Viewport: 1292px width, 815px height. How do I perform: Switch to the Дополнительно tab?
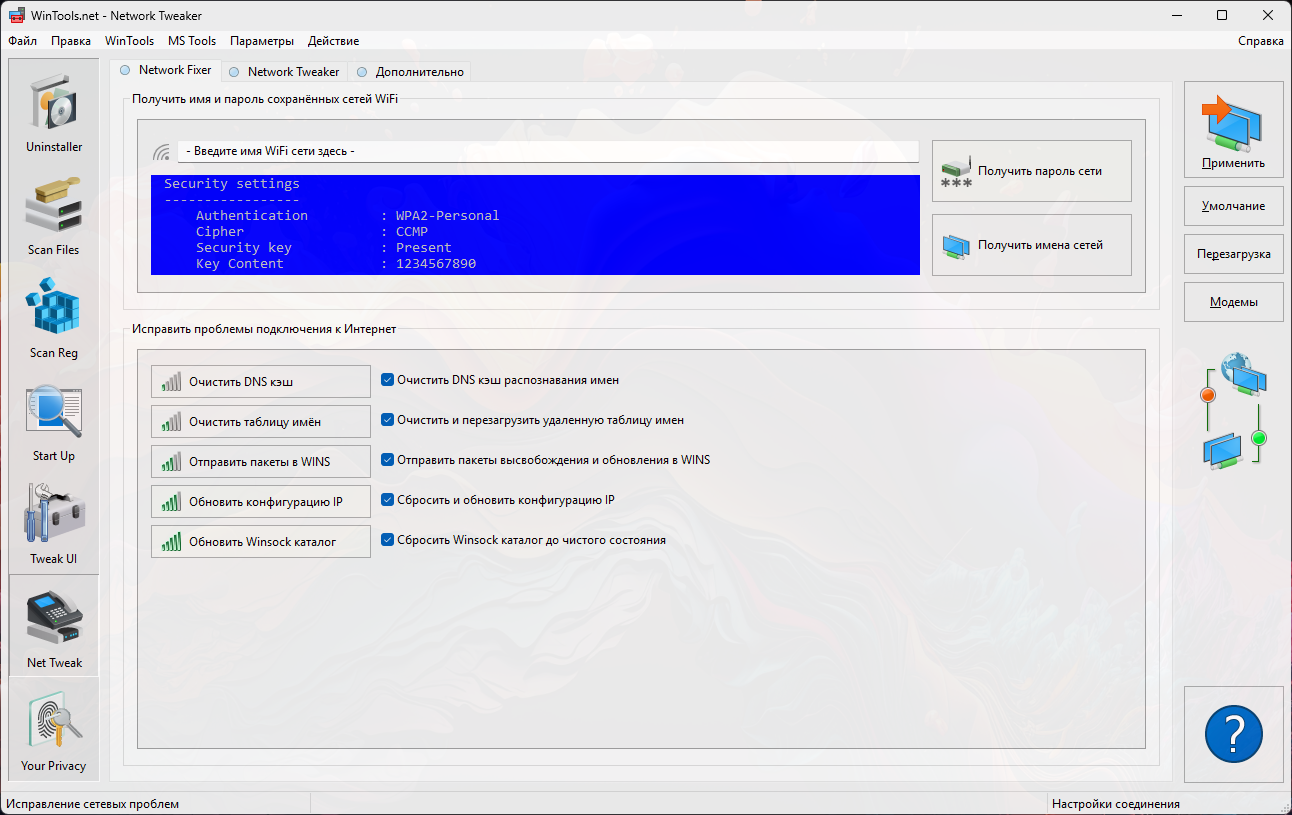[x=410, y=72]
